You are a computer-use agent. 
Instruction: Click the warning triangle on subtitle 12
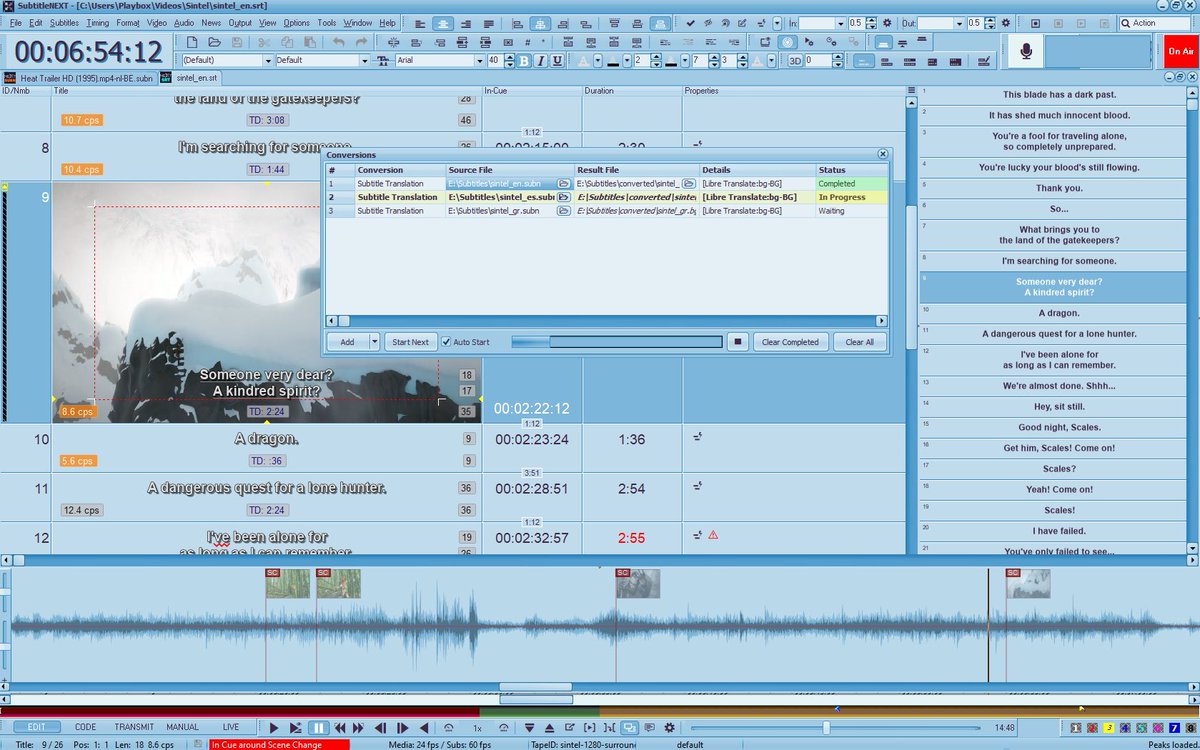click(x=713, y=536)
